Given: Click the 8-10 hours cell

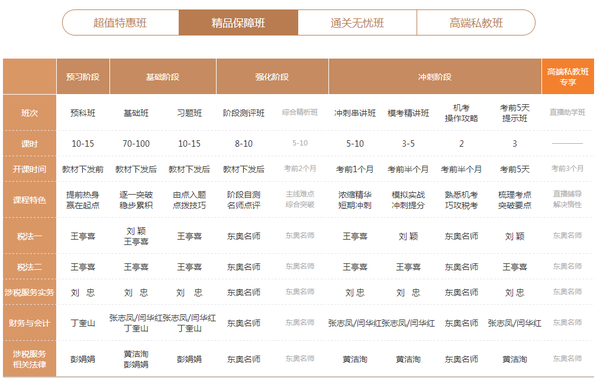Looking at the screenshot, I should click(x=243, y=143).
